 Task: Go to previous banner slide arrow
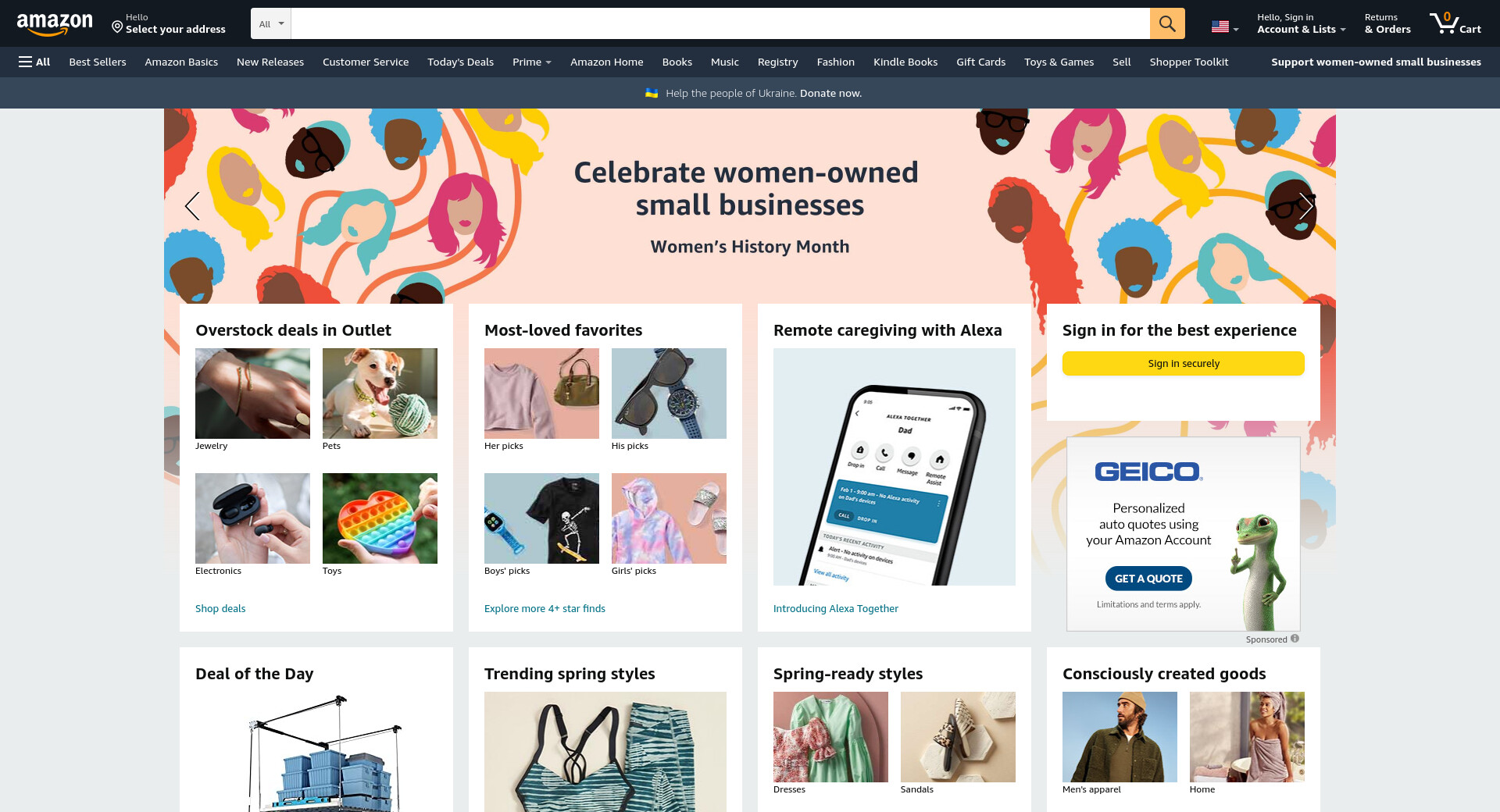pos(192,206)
